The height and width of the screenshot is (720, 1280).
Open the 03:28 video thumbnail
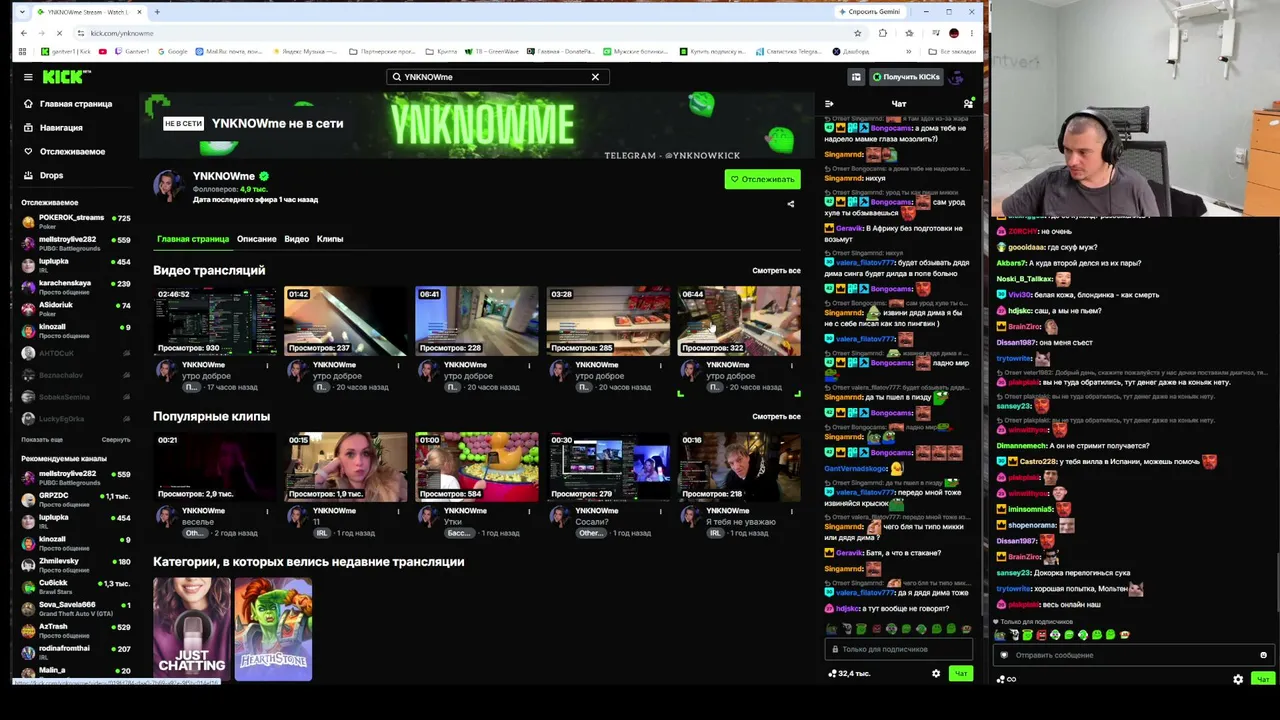click(608, 321)
